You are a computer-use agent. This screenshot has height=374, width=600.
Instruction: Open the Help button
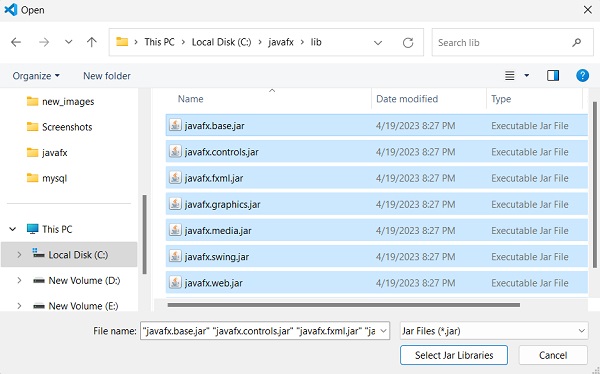(582, 76)
